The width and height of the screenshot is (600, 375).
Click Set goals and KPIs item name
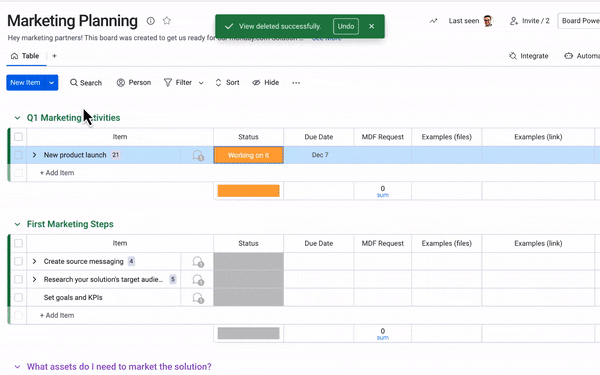(x=73, y=297)
